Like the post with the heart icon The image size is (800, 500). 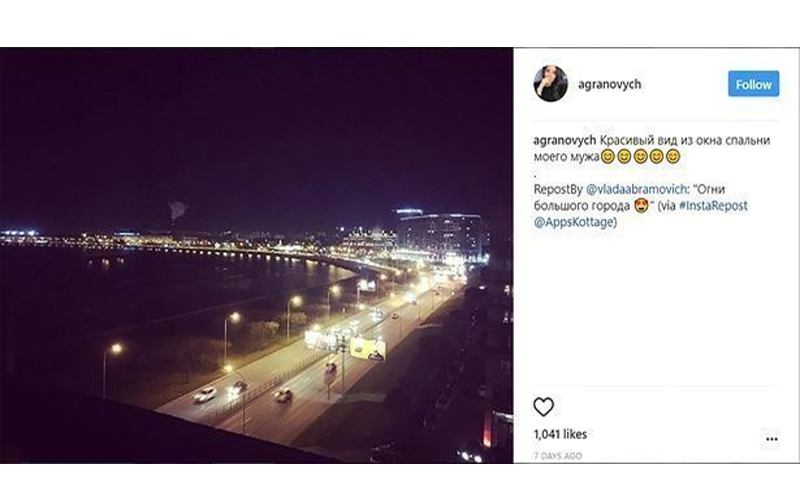543,407
